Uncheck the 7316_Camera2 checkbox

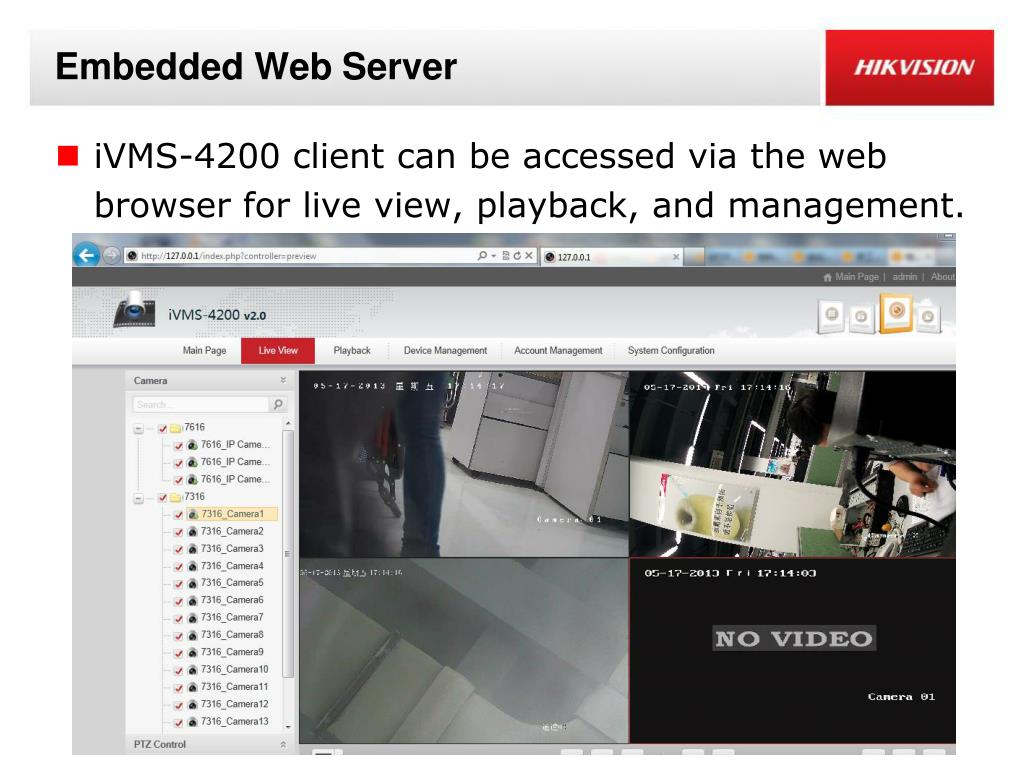click(178, 533)
